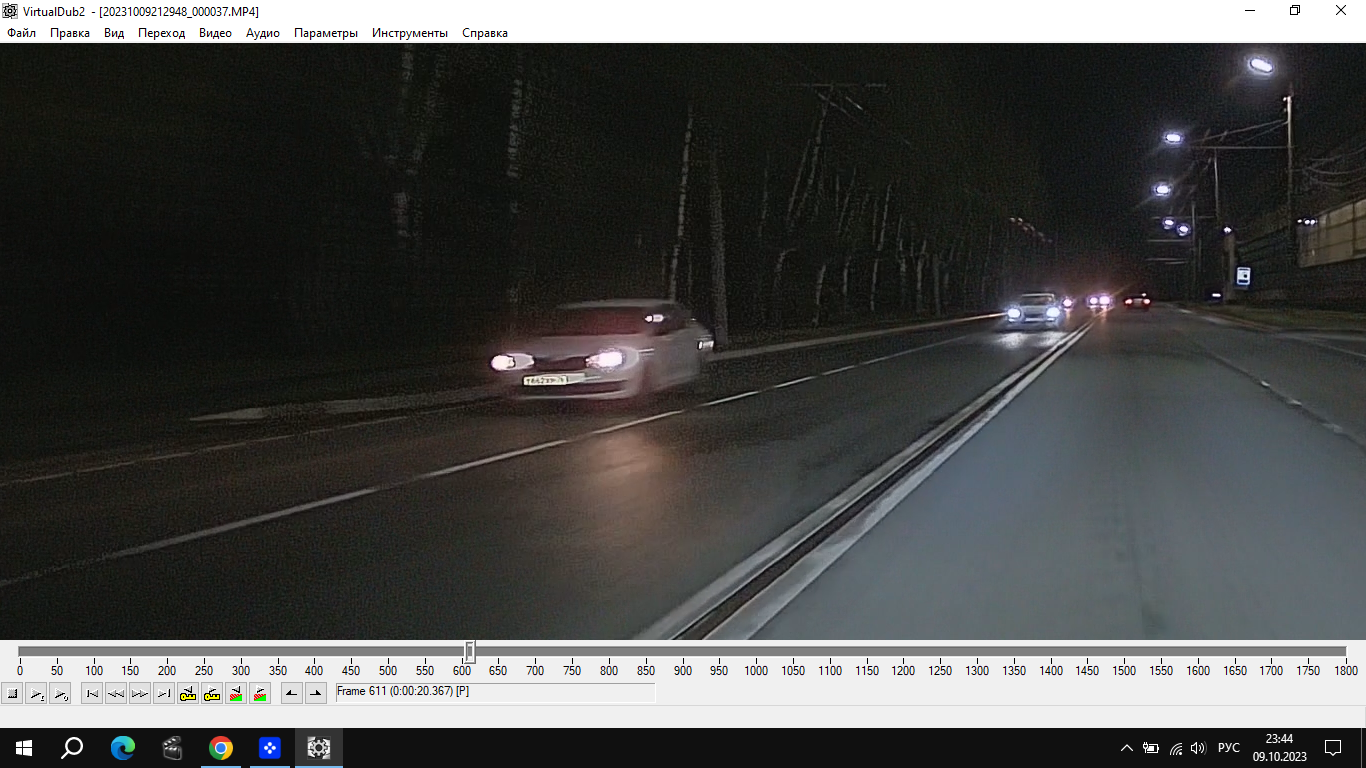
Task: Set selection end mark-out button
Action: coord(316,693)
